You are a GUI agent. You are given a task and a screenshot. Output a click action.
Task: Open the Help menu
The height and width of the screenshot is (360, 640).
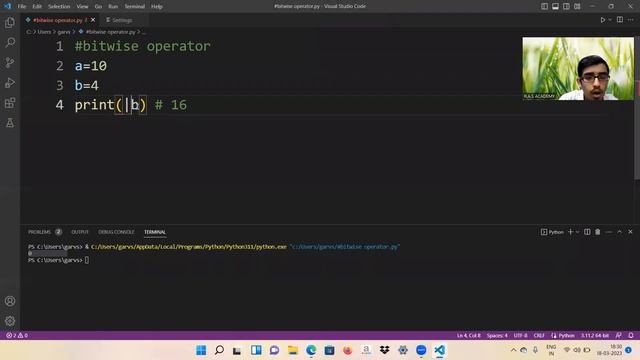click(x=157, y=7)
